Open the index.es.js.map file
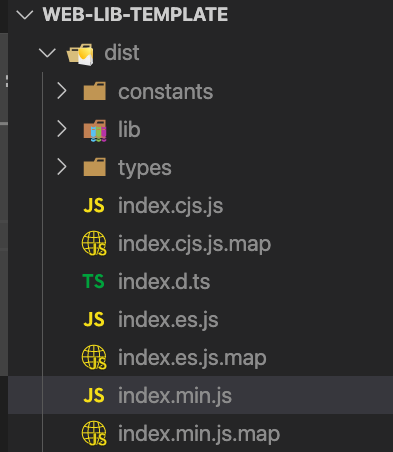This screenshot has width=393, height=452. coord(192,358)
